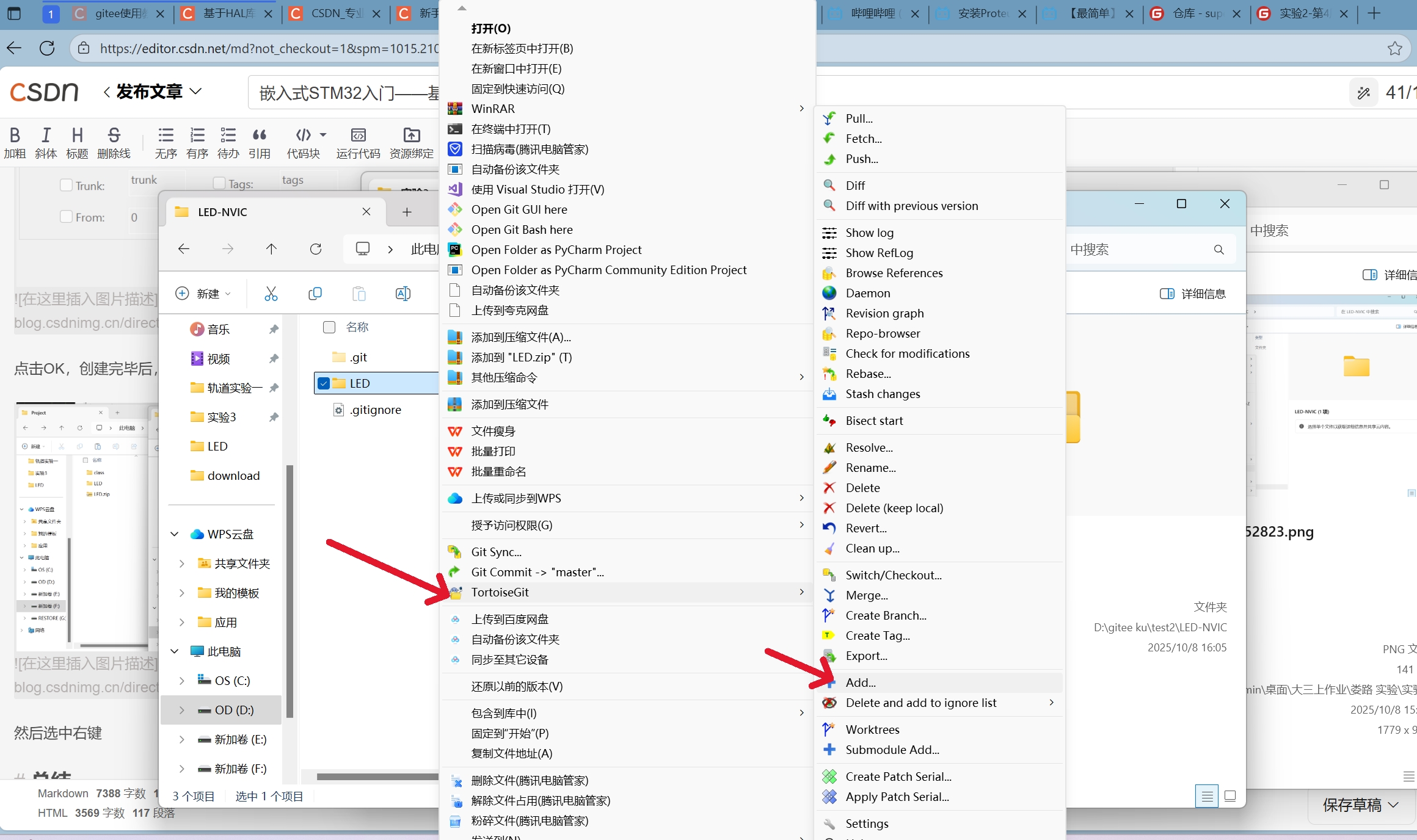Click the file list horizontal scrollbar

click(x=377, y=777)
